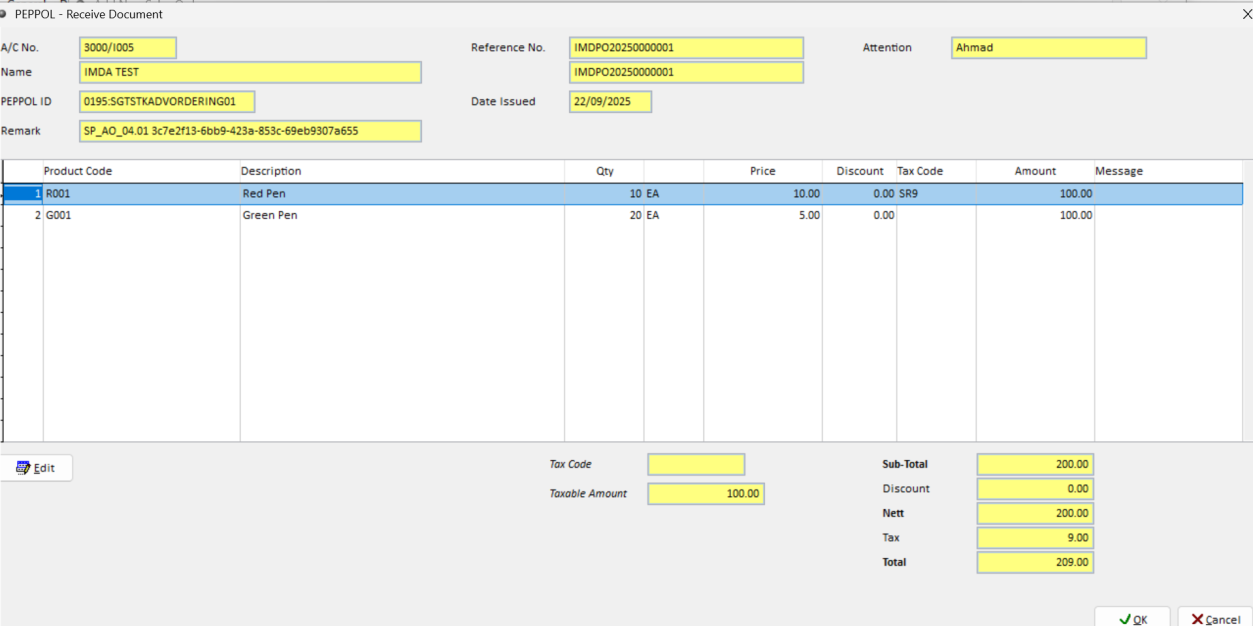The width and height of the screenshot is (1253, 626).
Task: Click amount 100.00 in the Green Pen row
Action: pyautogui.click(x=1035, y=215)
